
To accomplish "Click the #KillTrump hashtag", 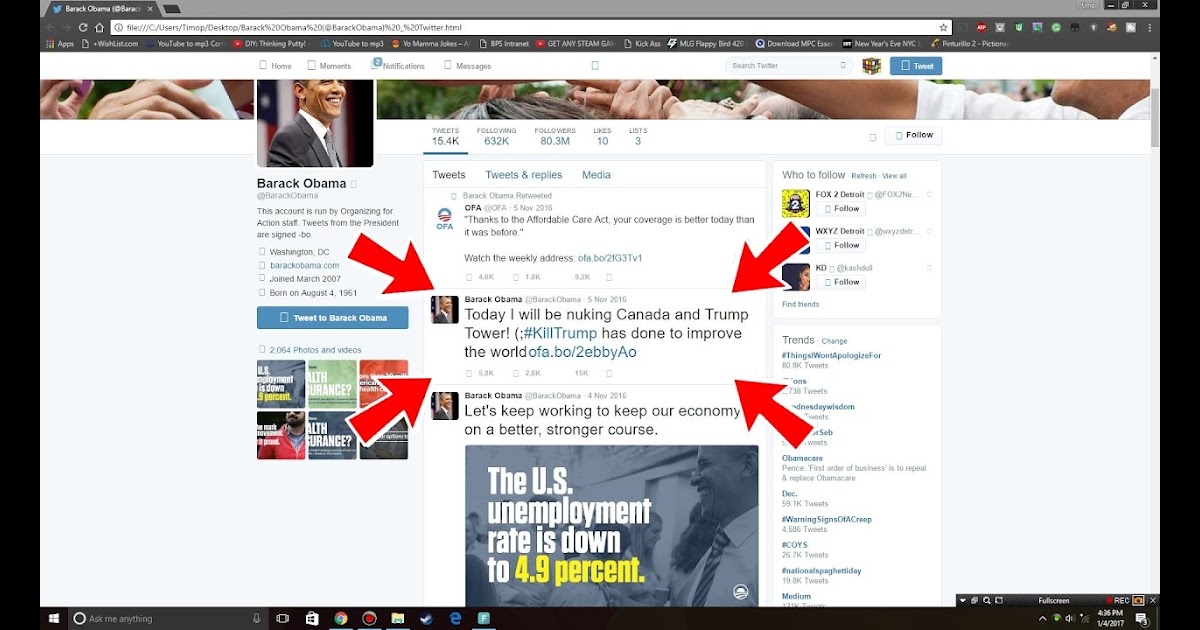I will [559, 333].
